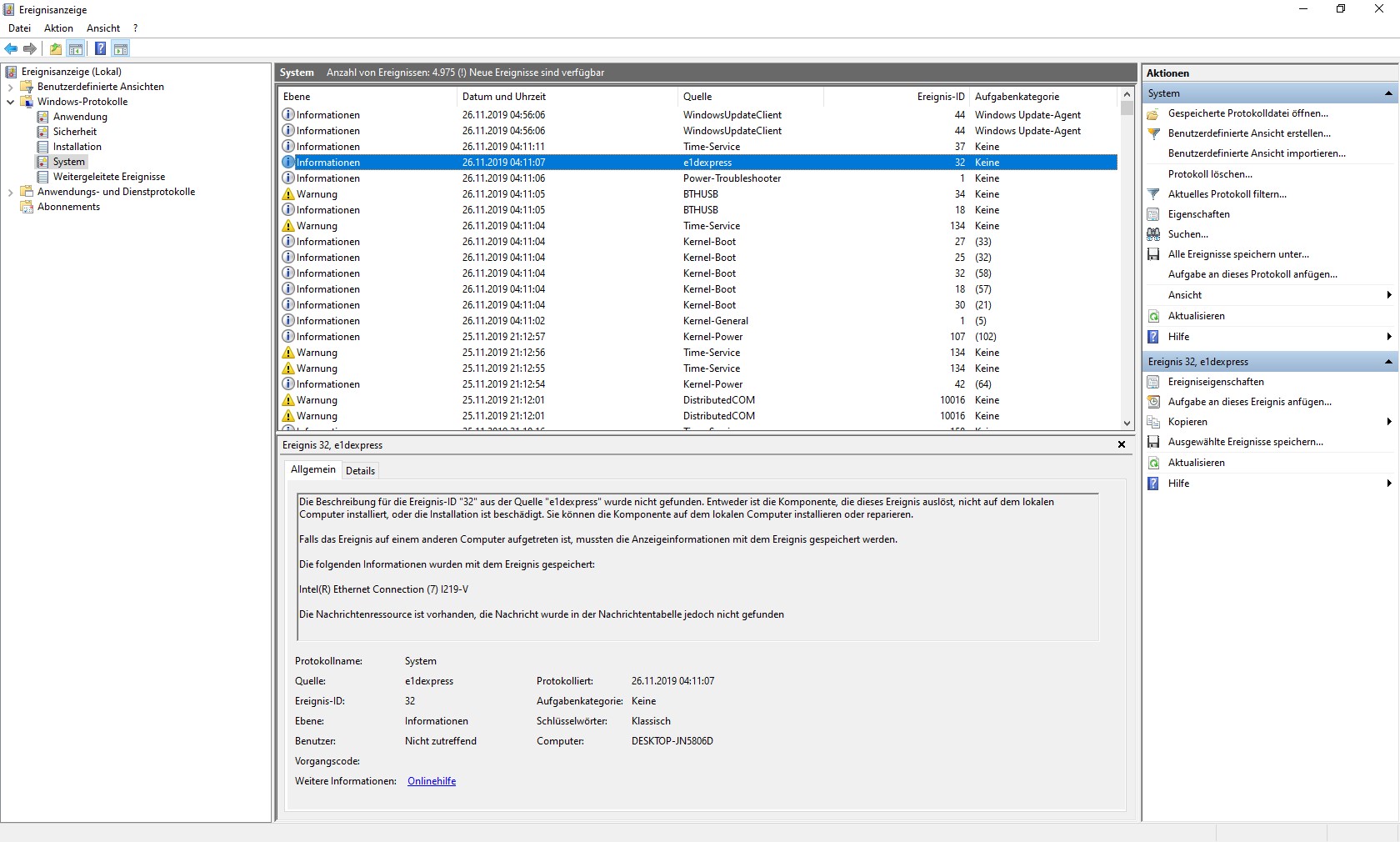1400x842 pixels.
Task: Collapse the 'Ereignis 32, e1dexpress' actions section
Action: click(x=1388, y=362)
